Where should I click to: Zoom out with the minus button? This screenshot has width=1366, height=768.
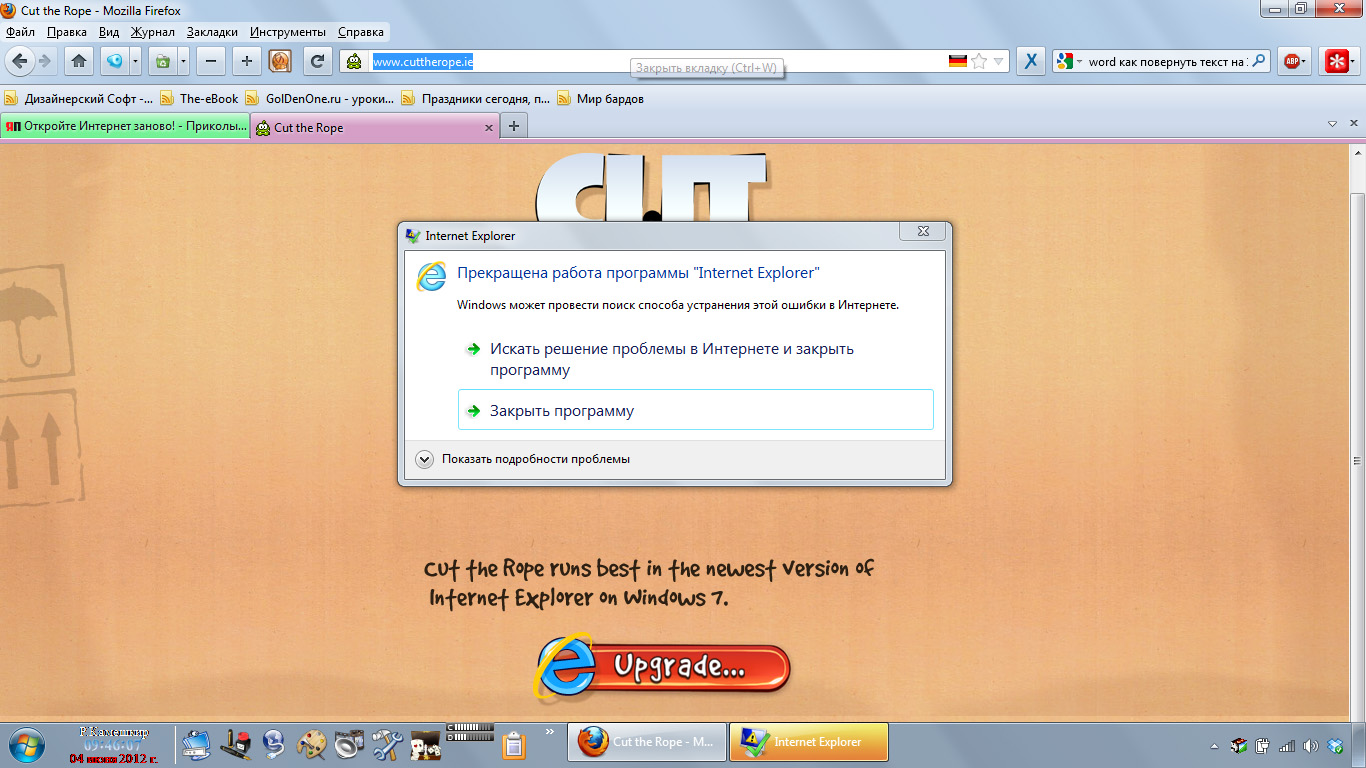point(210,61)
